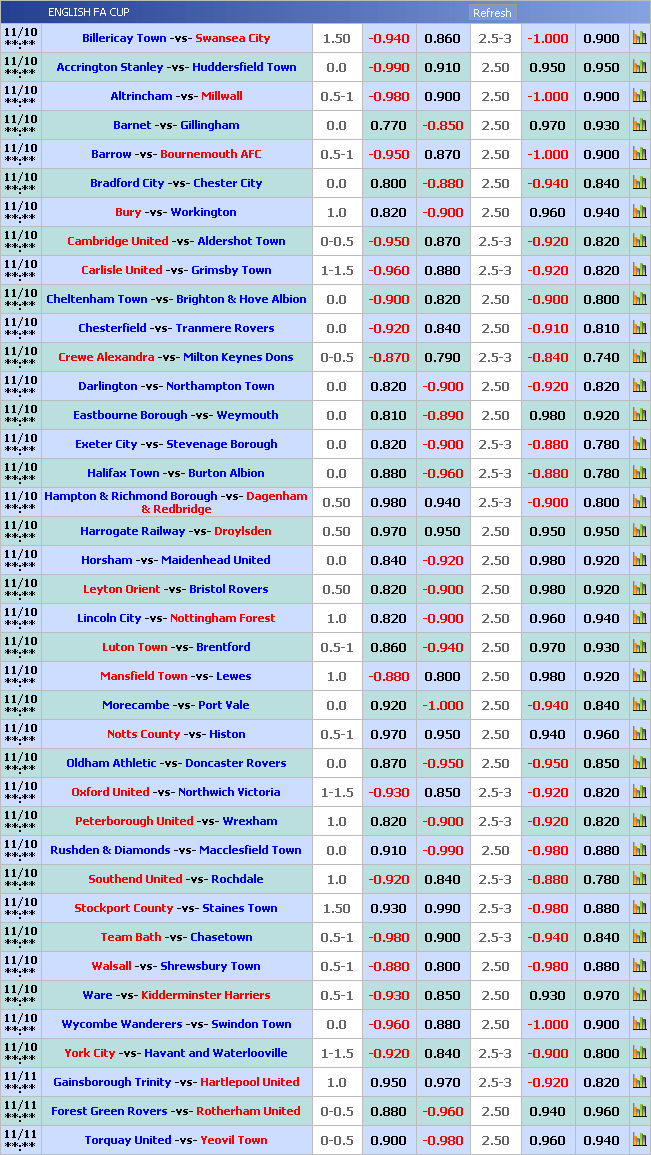Open chart icon for Torquay United vs Yeovil Town
Viewport: 651px width, 1155px height.
[x=639, y=1140]
